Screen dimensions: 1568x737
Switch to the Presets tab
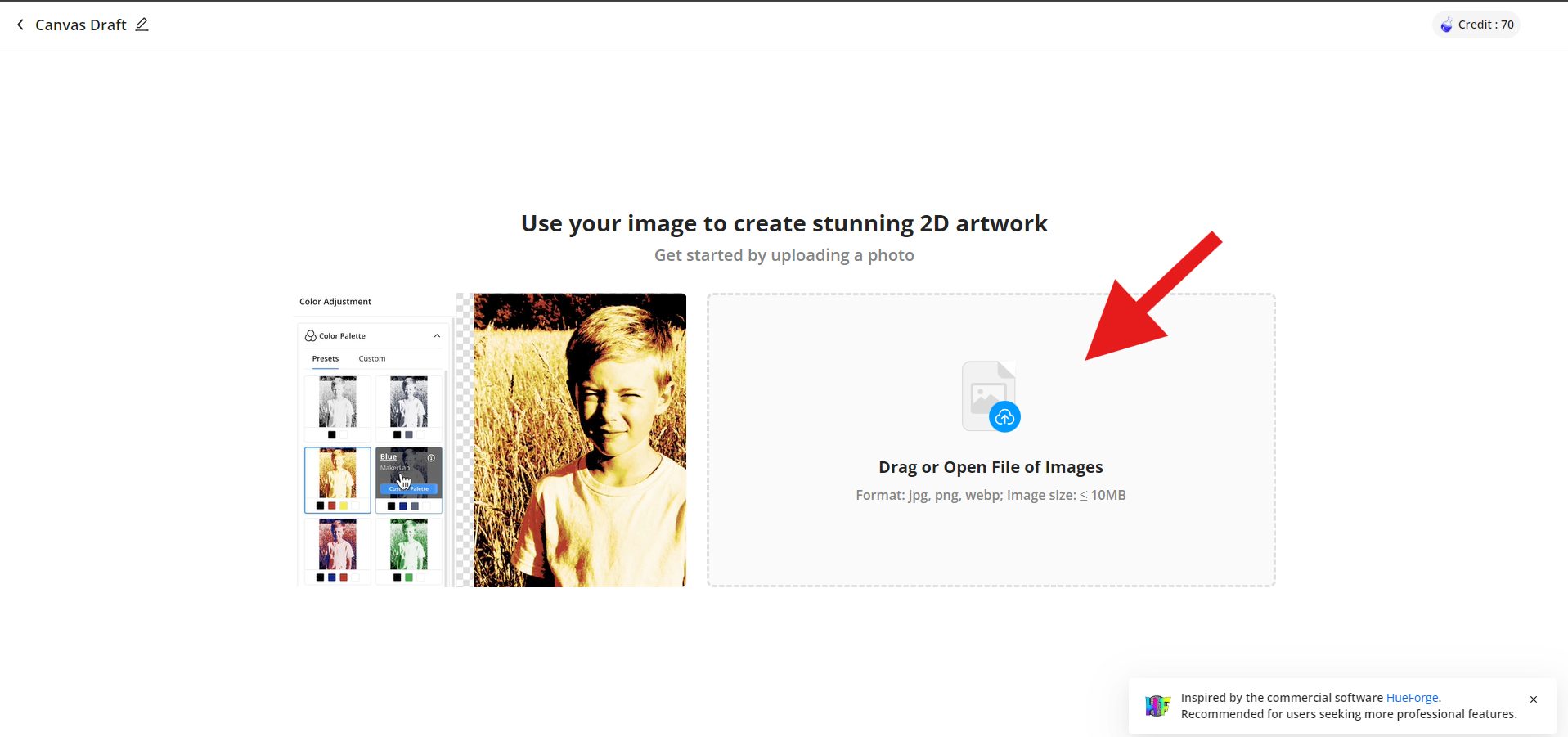(x=325, y=359)
